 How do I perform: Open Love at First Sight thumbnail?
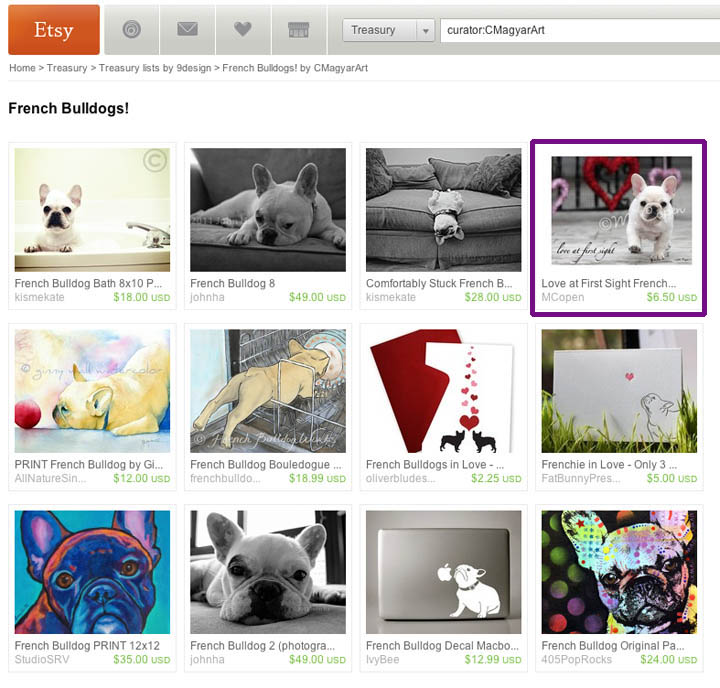point(622,210)
